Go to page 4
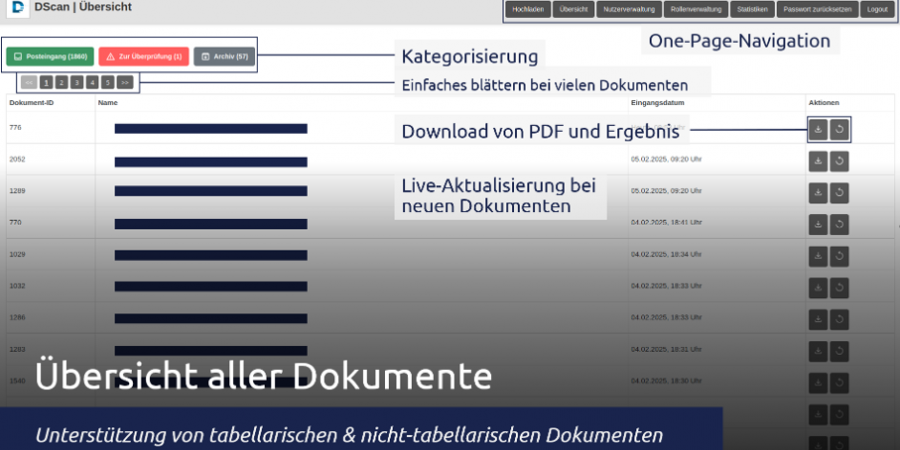The width and height of the screenshot is (900, 450). click(x=92, y=83)
